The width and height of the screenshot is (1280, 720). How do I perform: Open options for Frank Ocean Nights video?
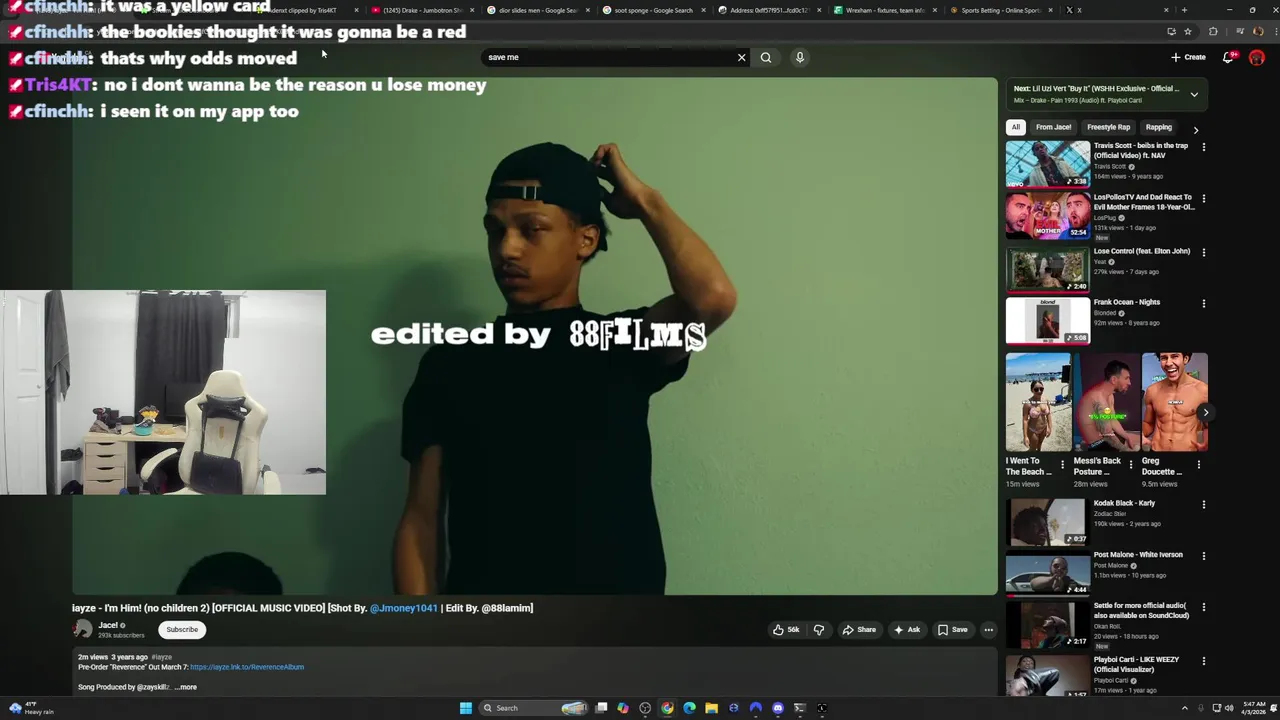(x=1204, y=303)
